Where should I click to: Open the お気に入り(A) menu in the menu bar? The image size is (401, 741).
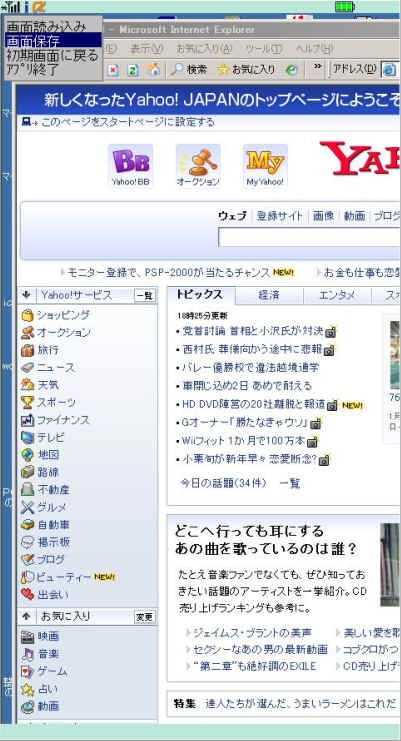[x=205, y=49]
